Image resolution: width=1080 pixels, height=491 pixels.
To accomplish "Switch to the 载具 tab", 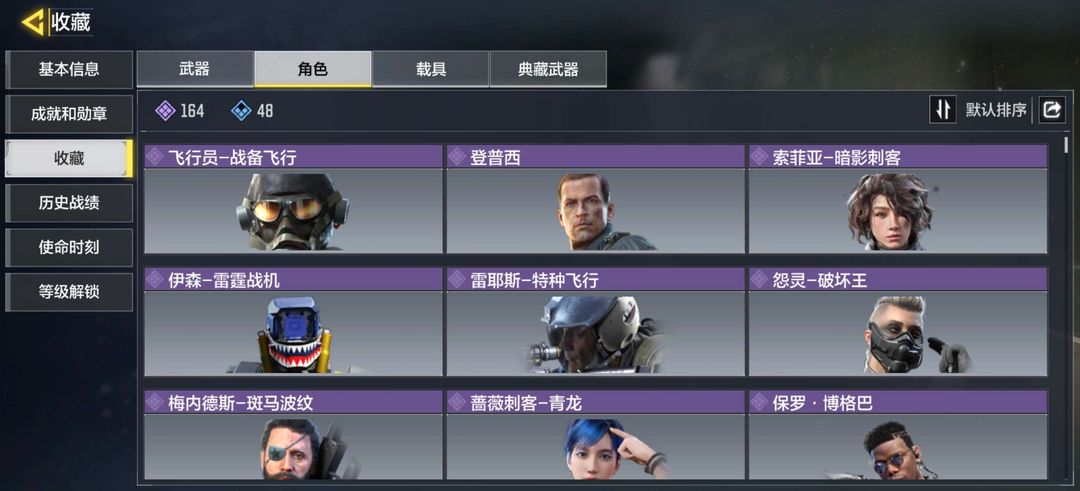I will pyautogui.click(x=430, y=69).
